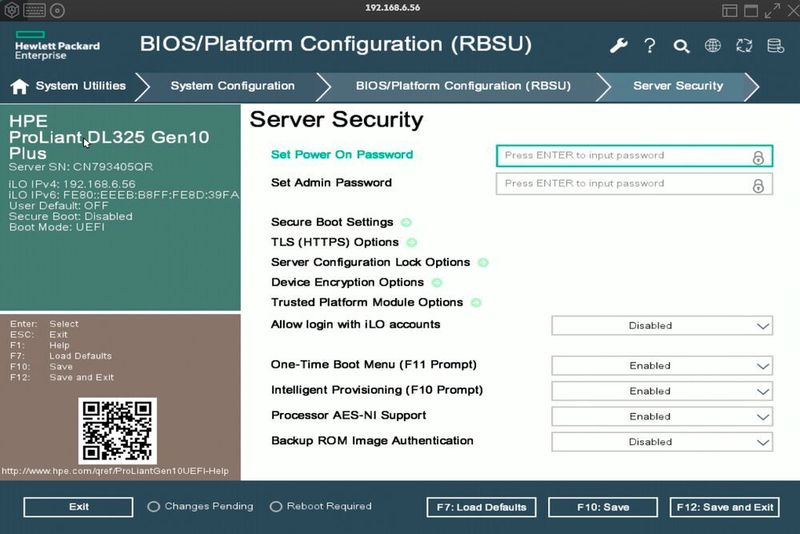The image size is (800, 534).
Task: Click the F7: Load Defaults legend entry in the help panel
Action: coord(61,356)
